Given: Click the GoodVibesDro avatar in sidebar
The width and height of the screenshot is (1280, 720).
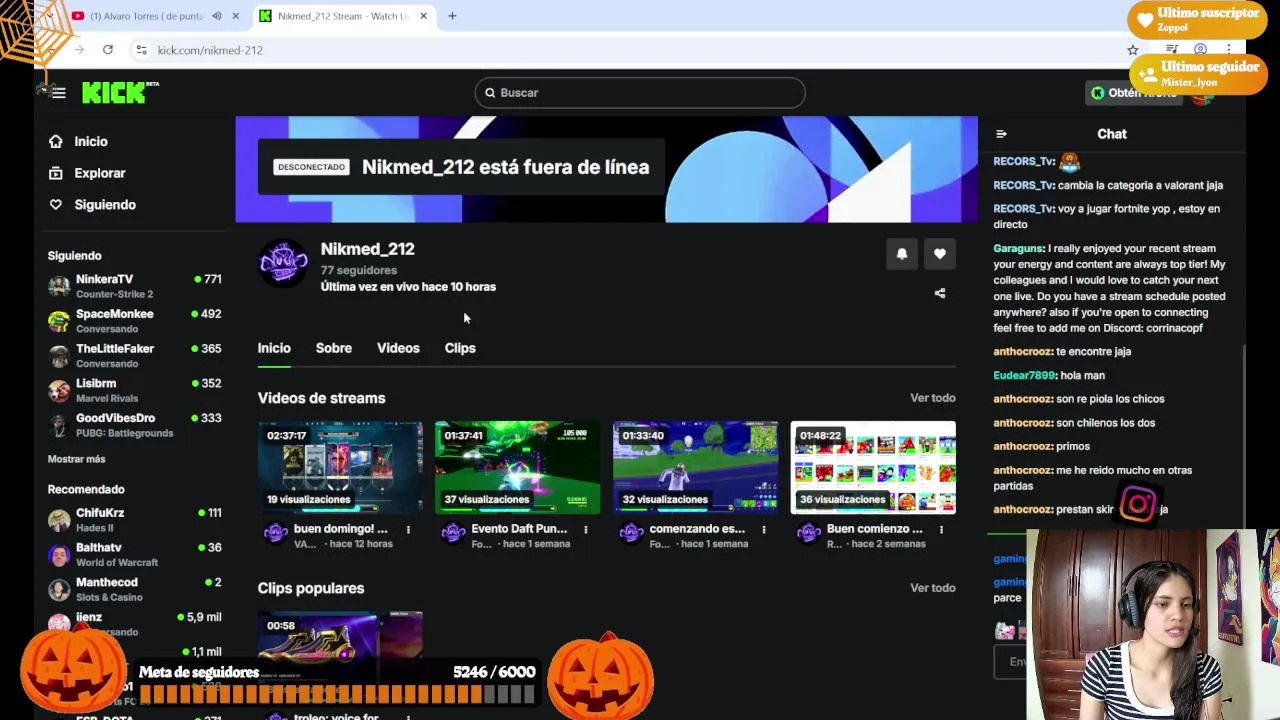Looking at the screenshot, I should [59, 425].
